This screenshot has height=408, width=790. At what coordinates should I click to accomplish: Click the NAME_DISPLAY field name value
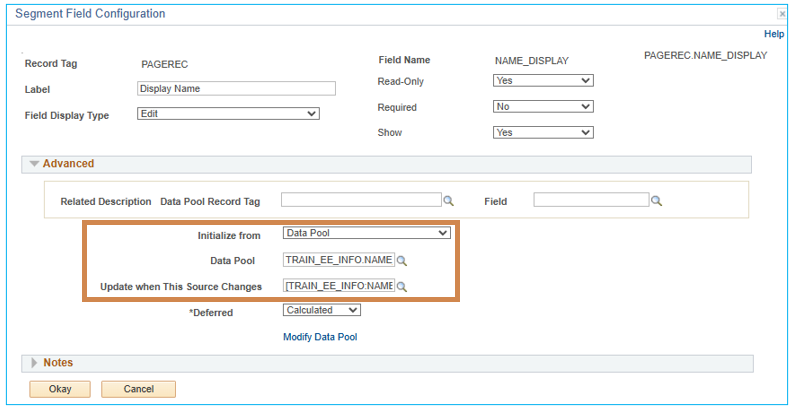click(532, 61)
